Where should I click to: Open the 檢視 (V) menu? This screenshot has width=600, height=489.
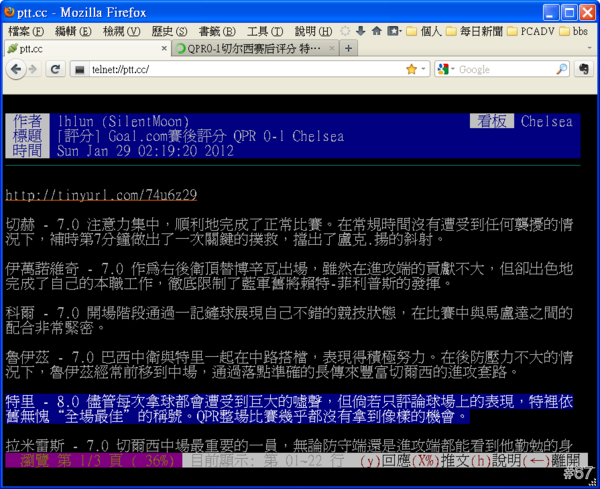tap(122, 31)
